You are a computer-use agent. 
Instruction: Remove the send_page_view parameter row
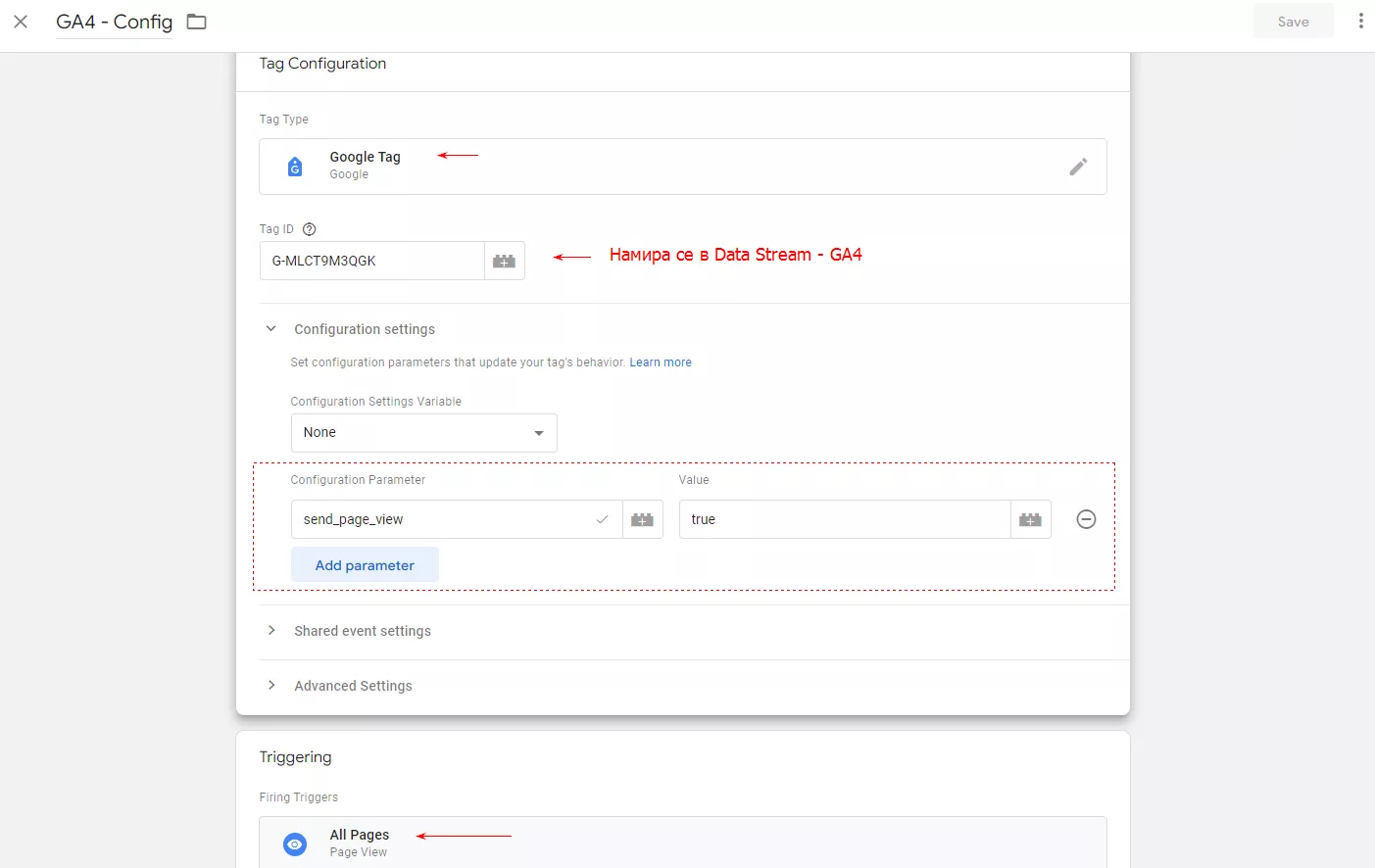click(x=1086, y=519)
